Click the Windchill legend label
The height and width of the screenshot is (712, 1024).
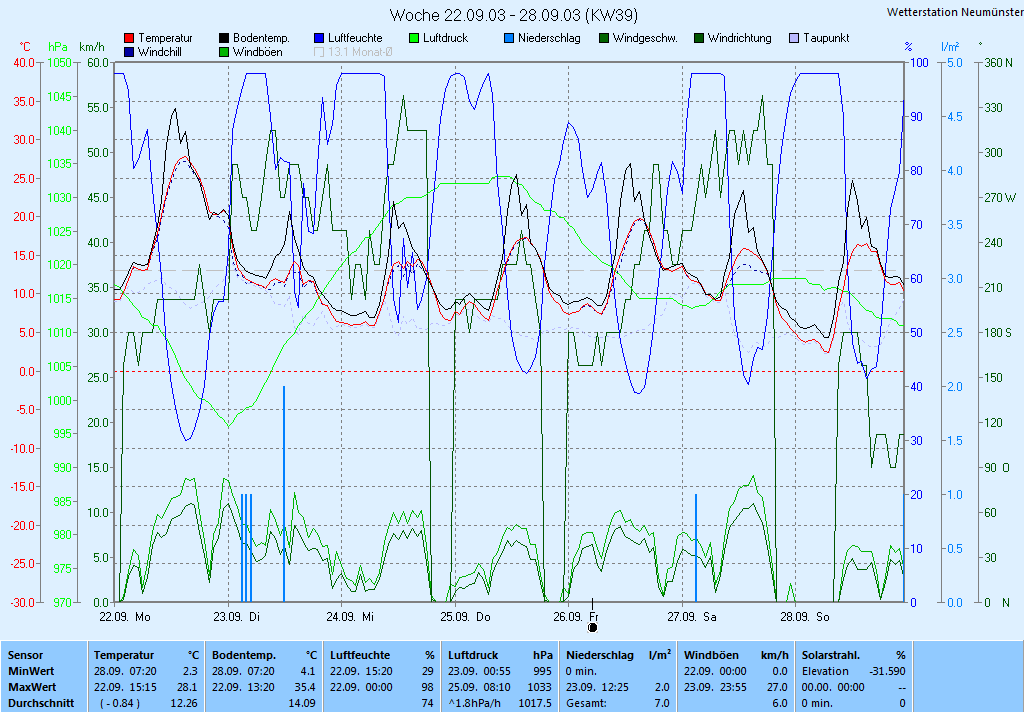point(159,52)
